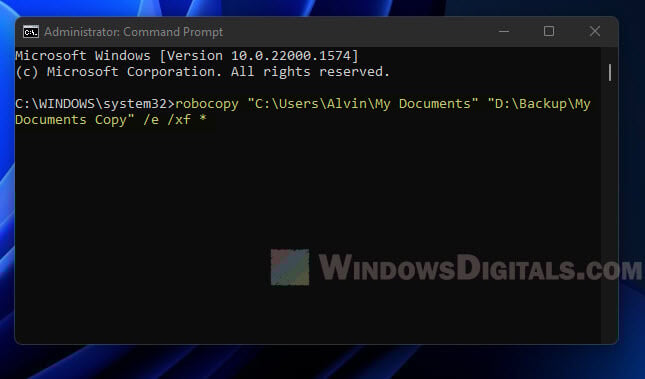645x379 pixels.
Task: Maximize the Command Prompt window
Action: [549, 31]
